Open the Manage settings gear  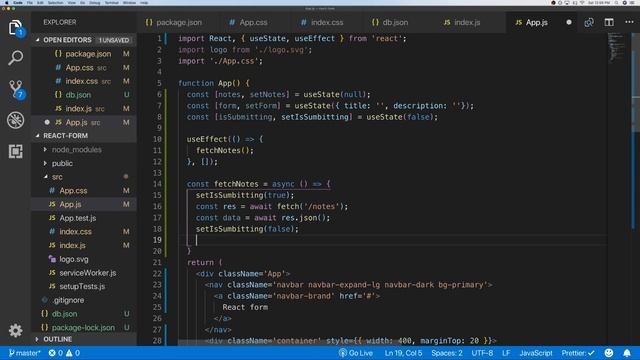pos(16,330)
